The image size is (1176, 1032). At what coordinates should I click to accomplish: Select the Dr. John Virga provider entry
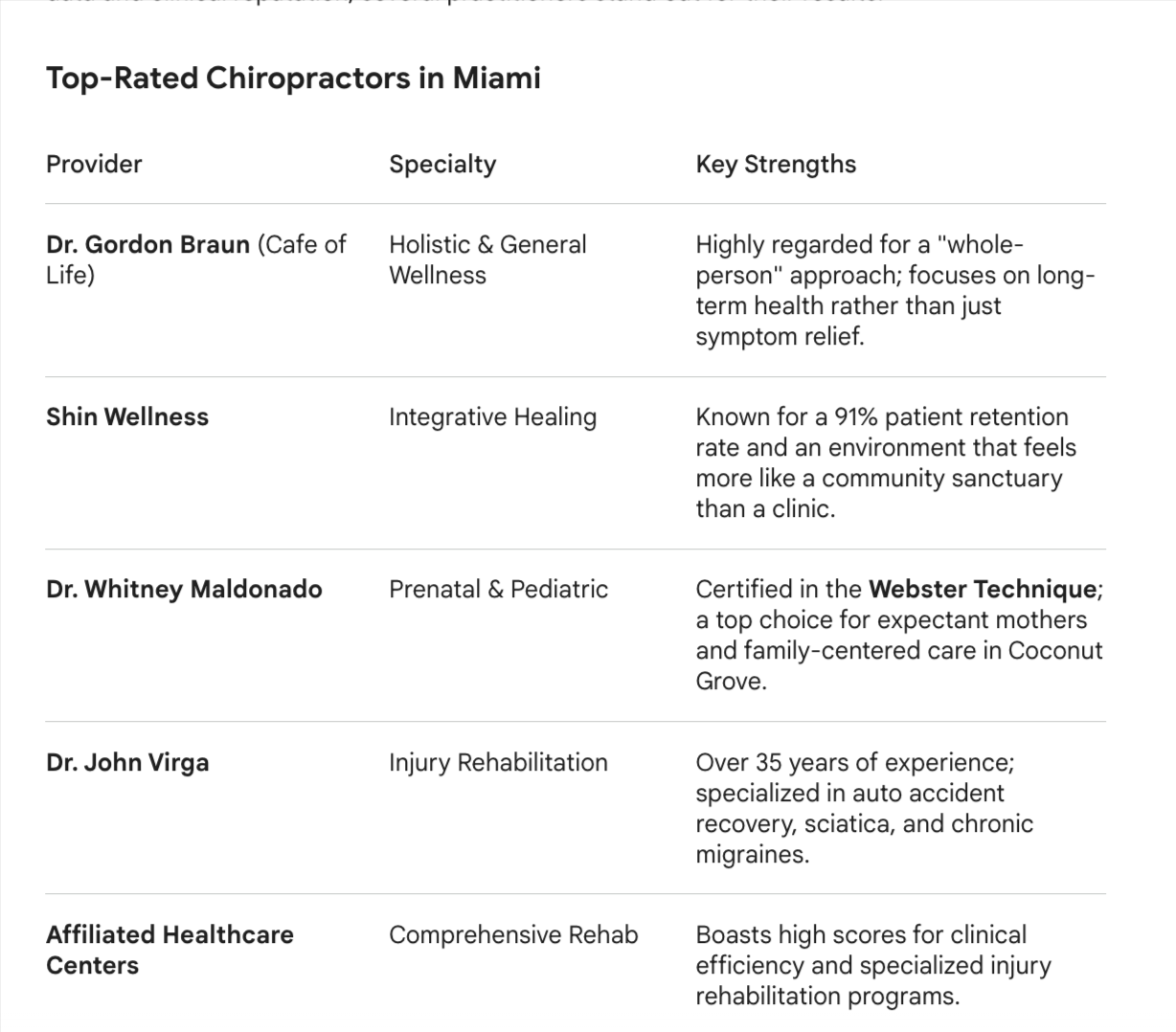click(x=127, y=762)
